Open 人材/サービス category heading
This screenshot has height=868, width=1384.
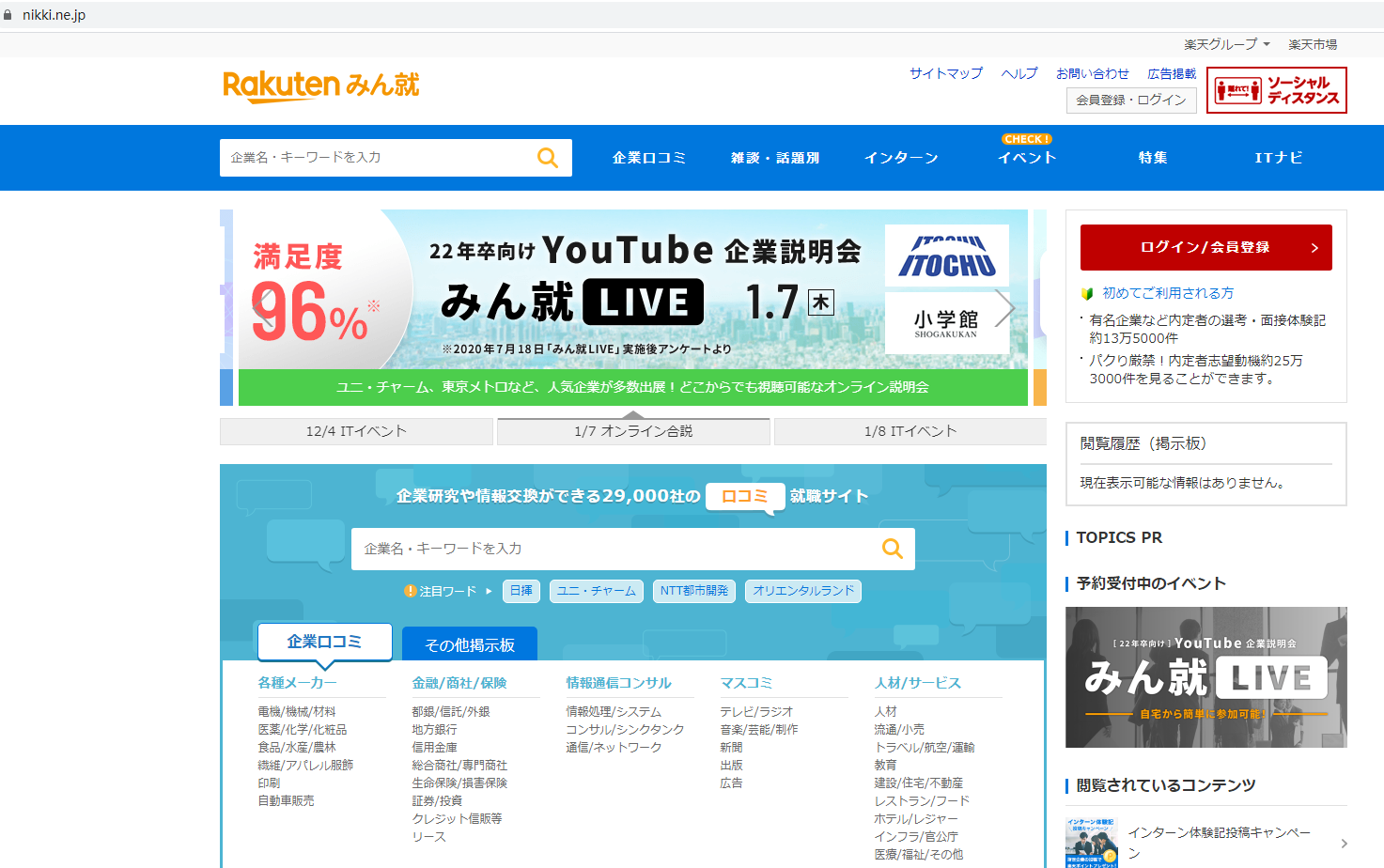coord(918,683)
